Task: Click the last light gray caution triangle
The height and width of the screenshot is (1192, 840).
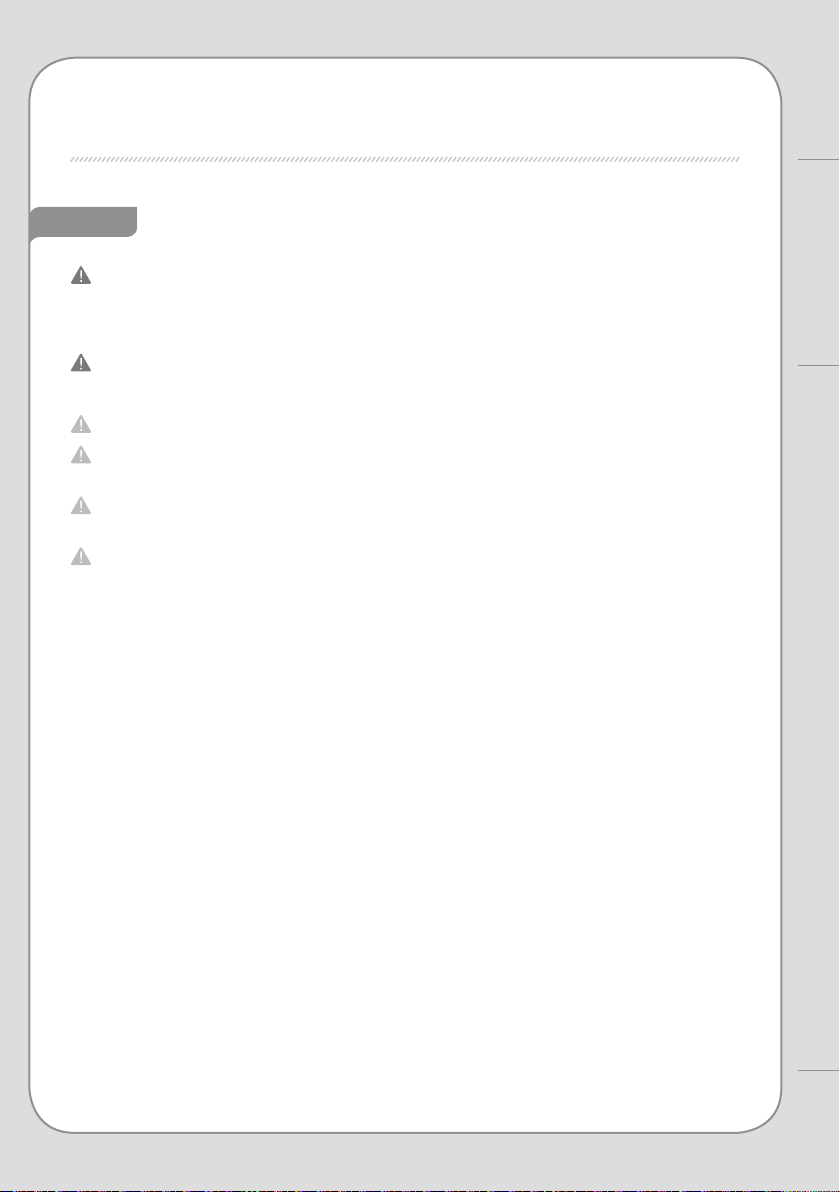Action: 81,556
